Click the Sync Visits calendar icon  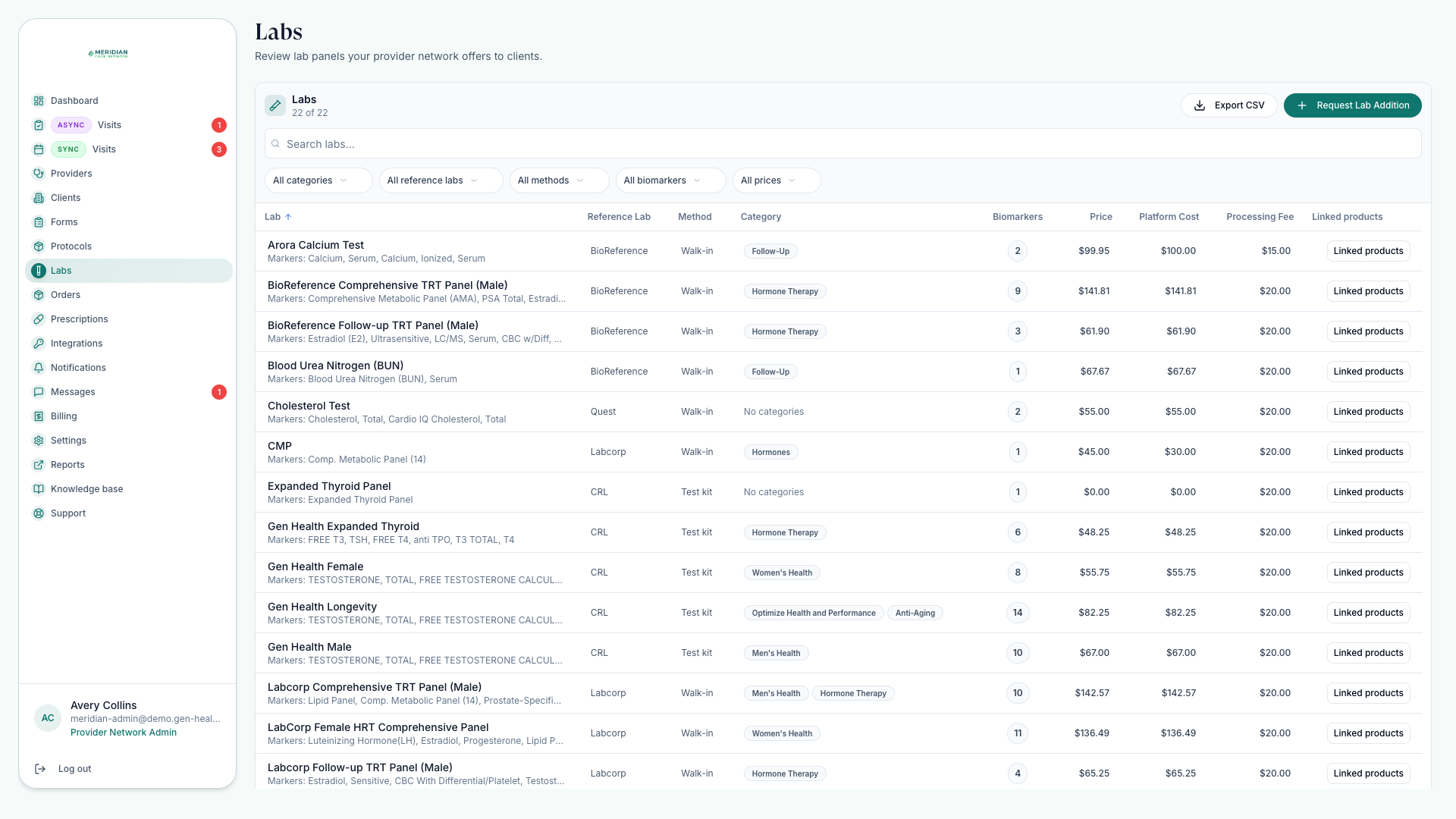[39, 149]
